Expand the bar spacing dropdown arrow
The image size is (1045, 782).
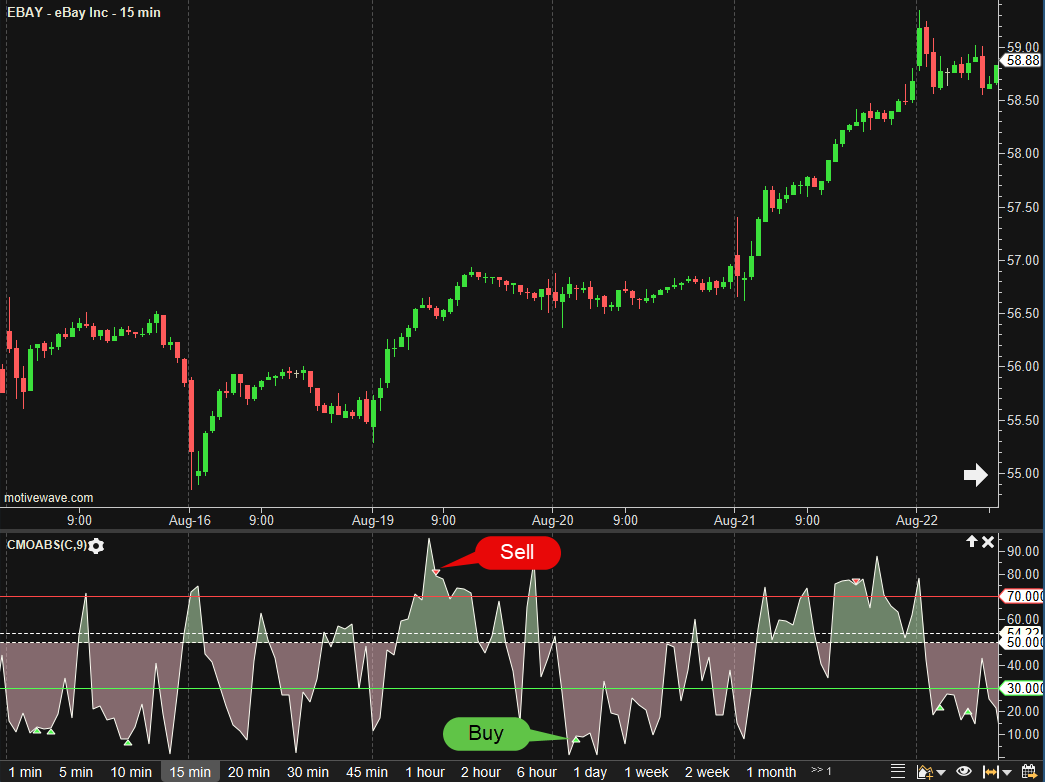(x=1008, y=772)
